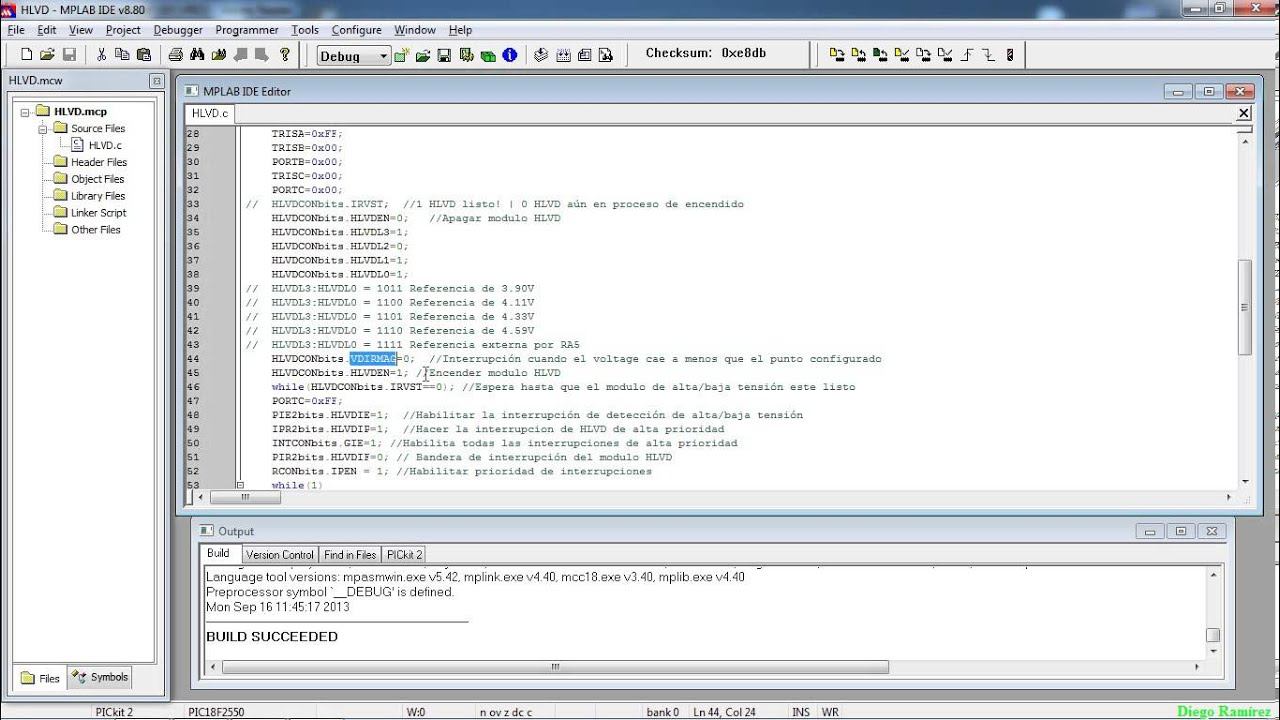Viewport: 1280px width, 720px height.
Task: Click the 'bank 0' status bar entry
Action: coord(662,712)
